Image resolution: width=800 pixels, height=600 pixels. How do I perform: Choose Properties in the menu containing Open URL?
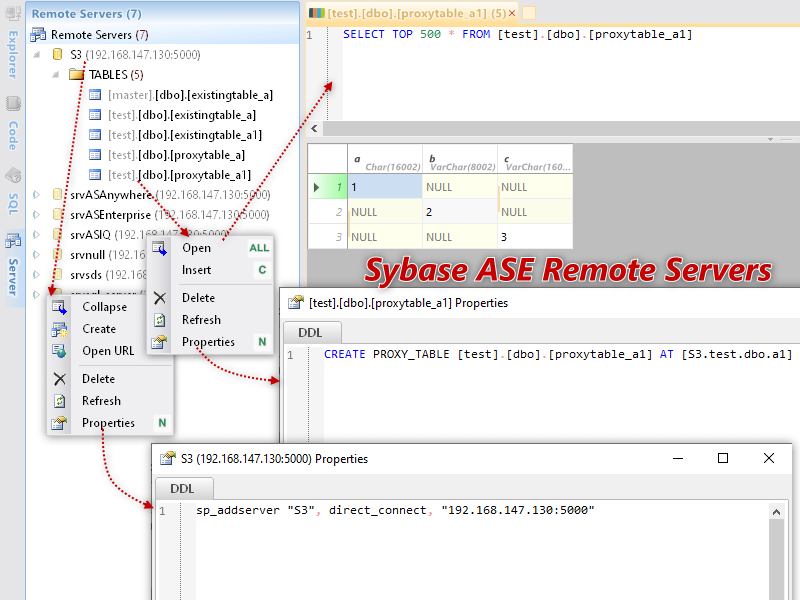[x=108, y=423]
